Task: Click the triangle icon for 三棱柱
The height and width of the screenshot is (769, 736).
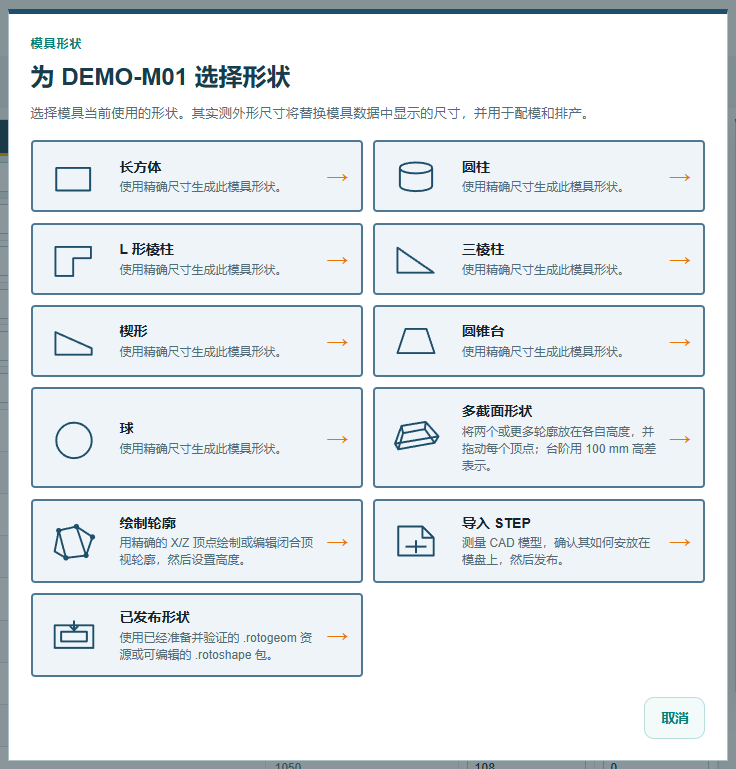Action: [415, 260]
